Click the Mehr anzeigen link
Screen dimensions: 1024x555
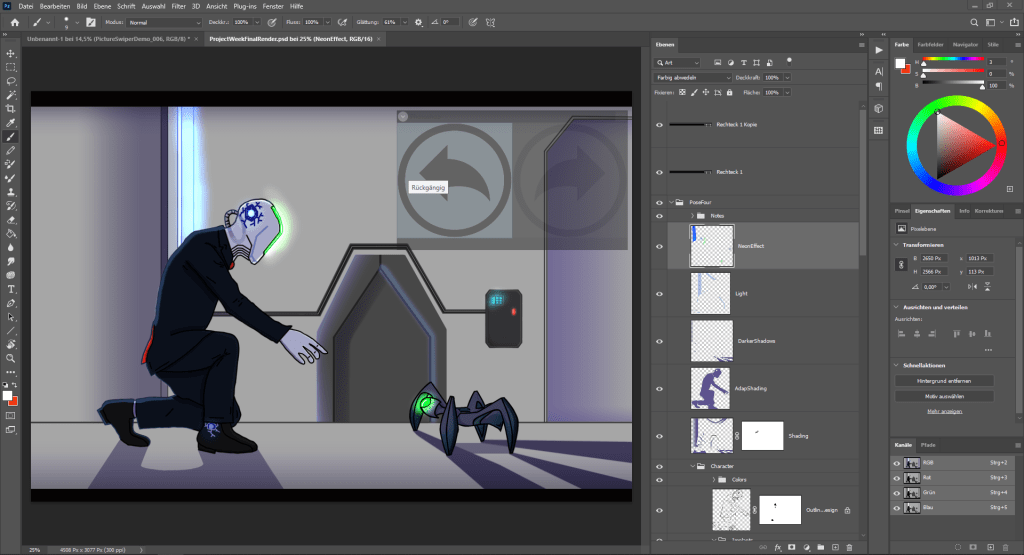click(943, 411)
